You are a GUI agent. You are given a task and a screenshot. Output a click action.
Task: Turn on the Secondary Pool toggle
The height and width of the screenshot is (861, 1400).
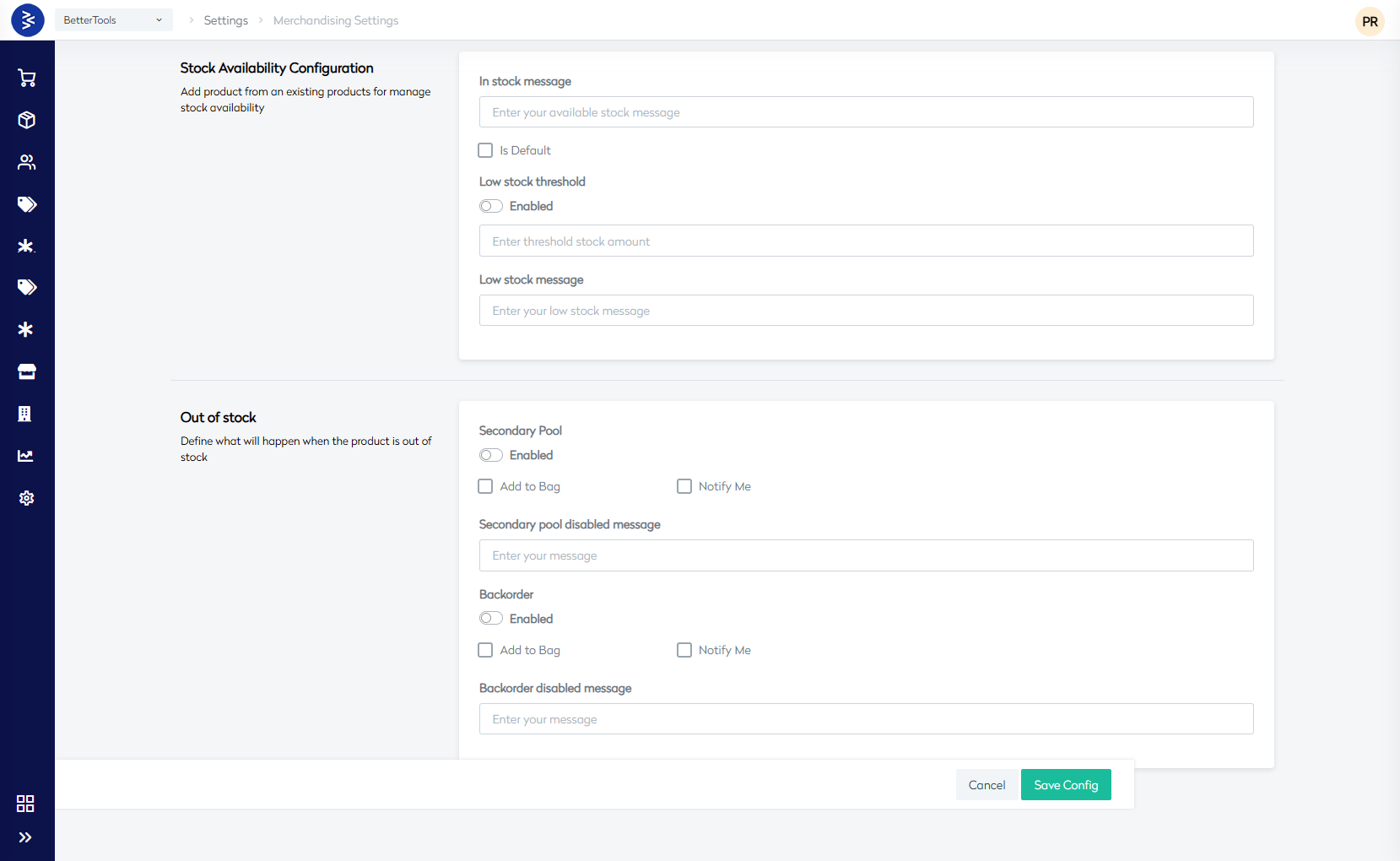tap(491, 455)
